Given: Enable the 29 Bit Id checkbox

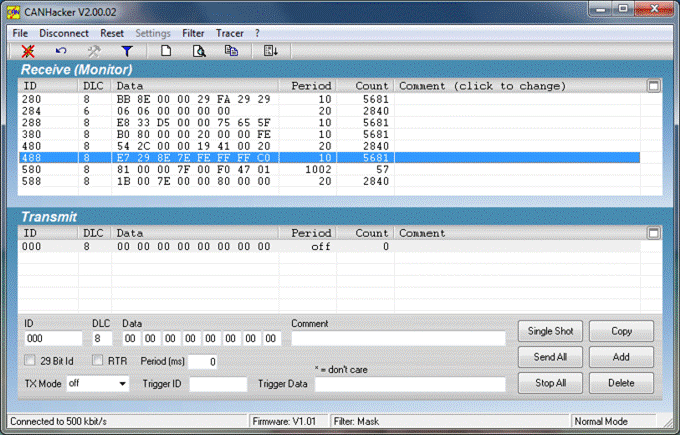Looking at the screenshot, I should (30, 360).
